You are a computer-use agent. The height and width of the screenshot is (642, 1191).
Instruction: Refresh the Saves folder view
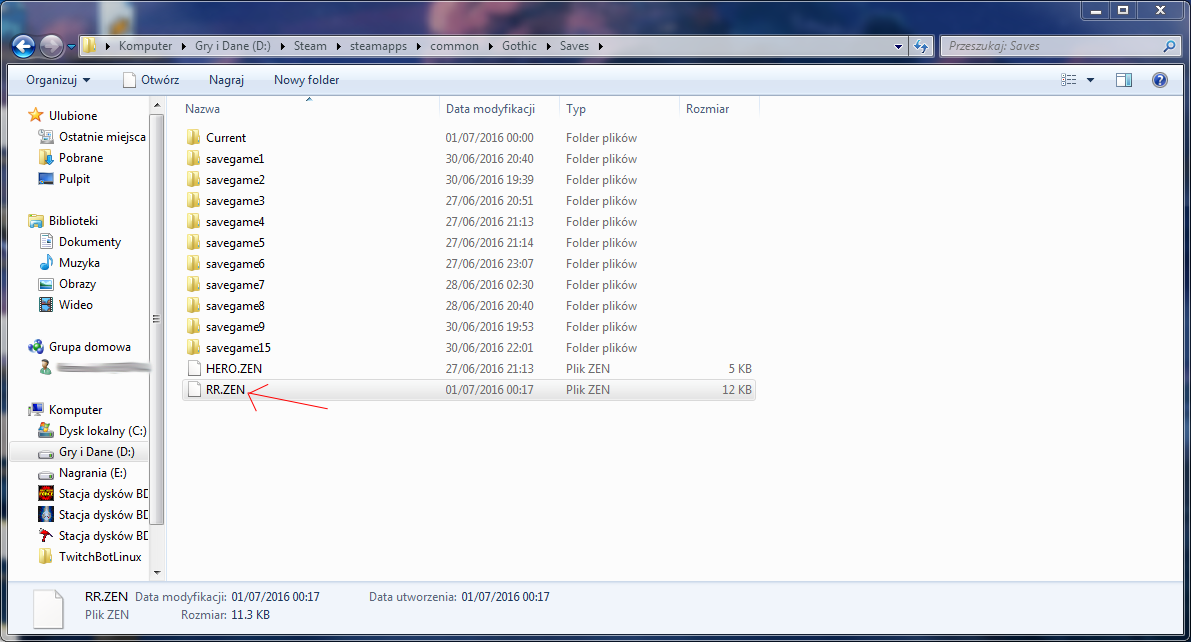point(921,46)
